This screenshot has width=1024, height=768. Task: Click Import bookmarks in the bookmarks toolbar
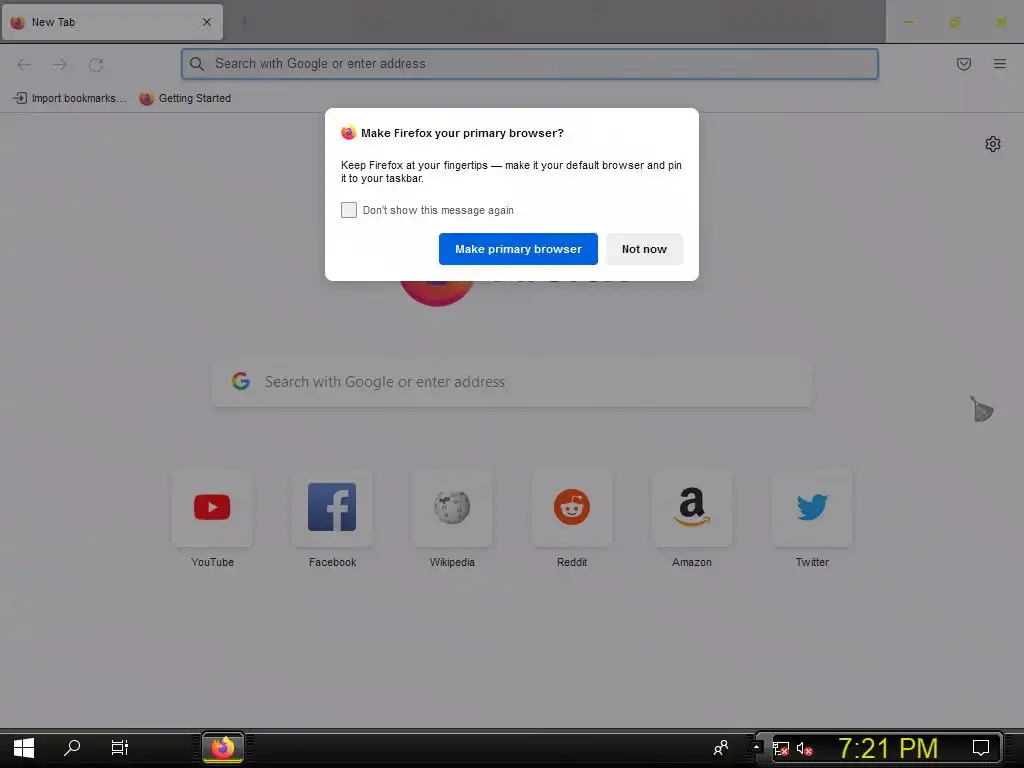pyautogui.click(x=69, y=98)
